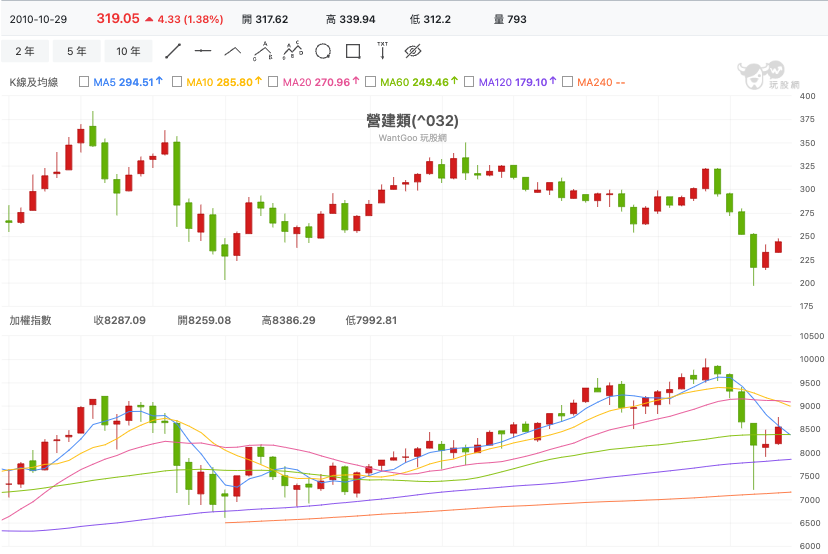The width and height of the screenshot is (828, 554).
Task: Switch chart to 5 年 range
Action: coord(77,51)
